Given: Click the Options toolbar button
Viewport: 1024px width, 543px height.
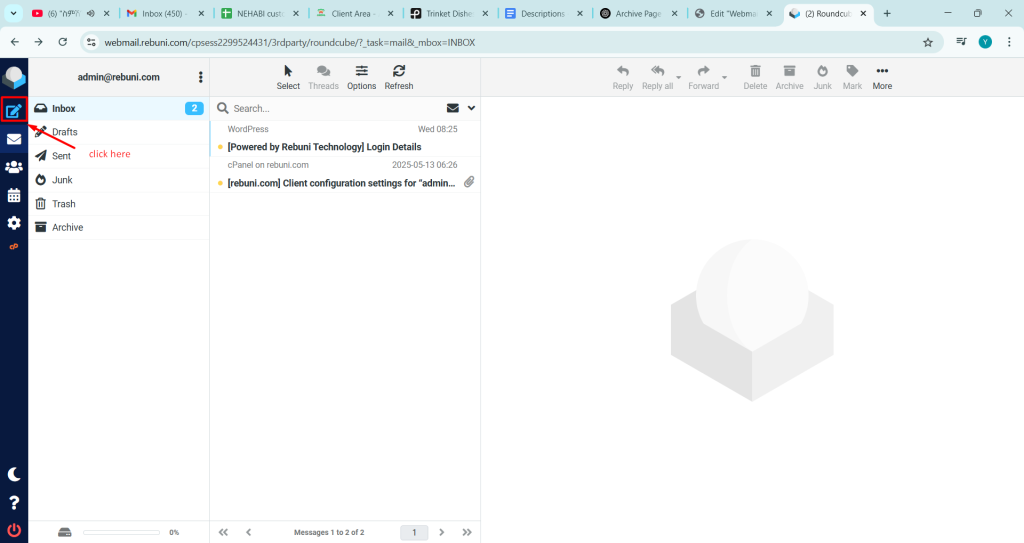Looking at the screenshot, I should point(361,77).
